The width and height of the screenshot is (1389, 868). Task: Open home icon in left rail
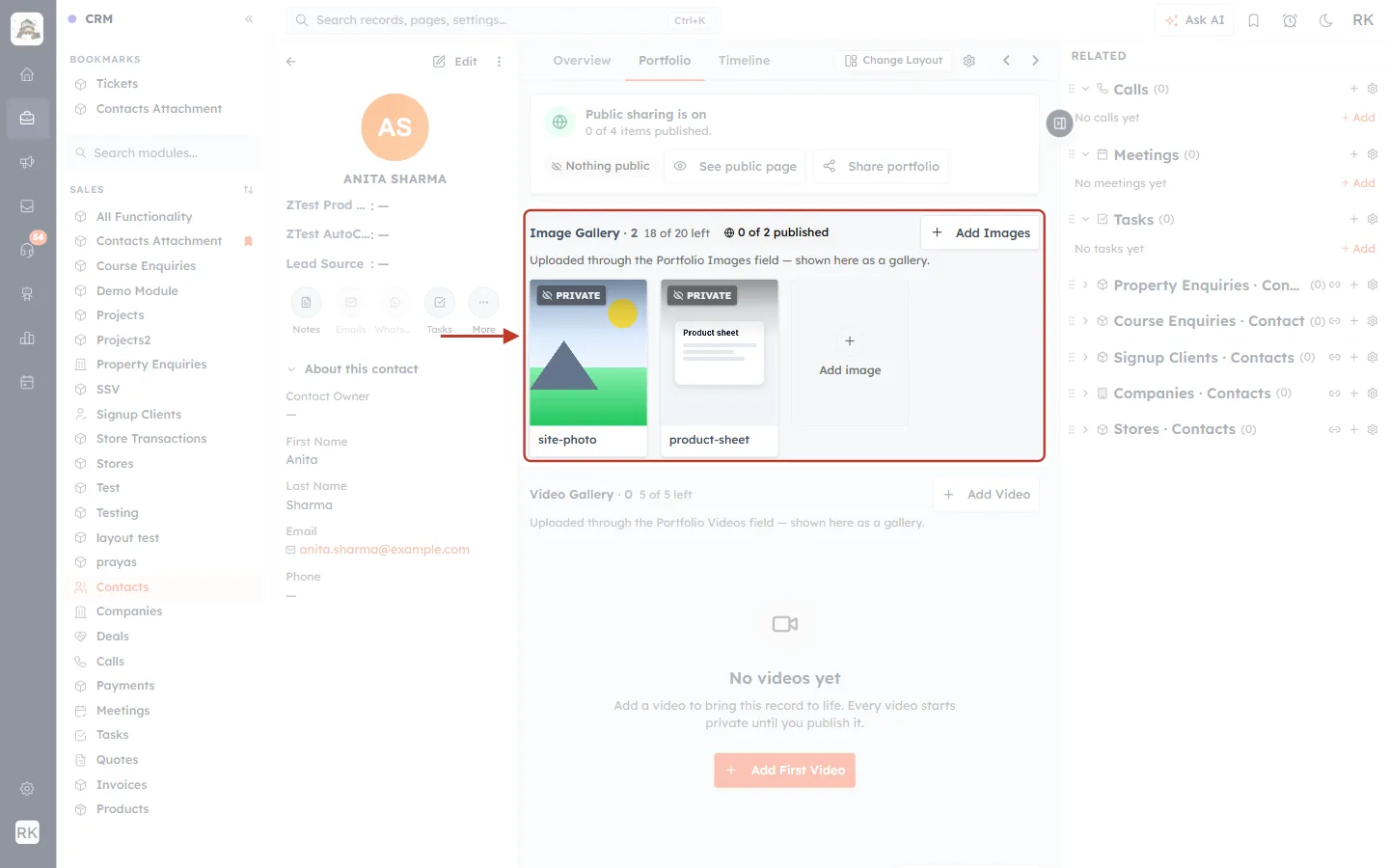point(27,74)
